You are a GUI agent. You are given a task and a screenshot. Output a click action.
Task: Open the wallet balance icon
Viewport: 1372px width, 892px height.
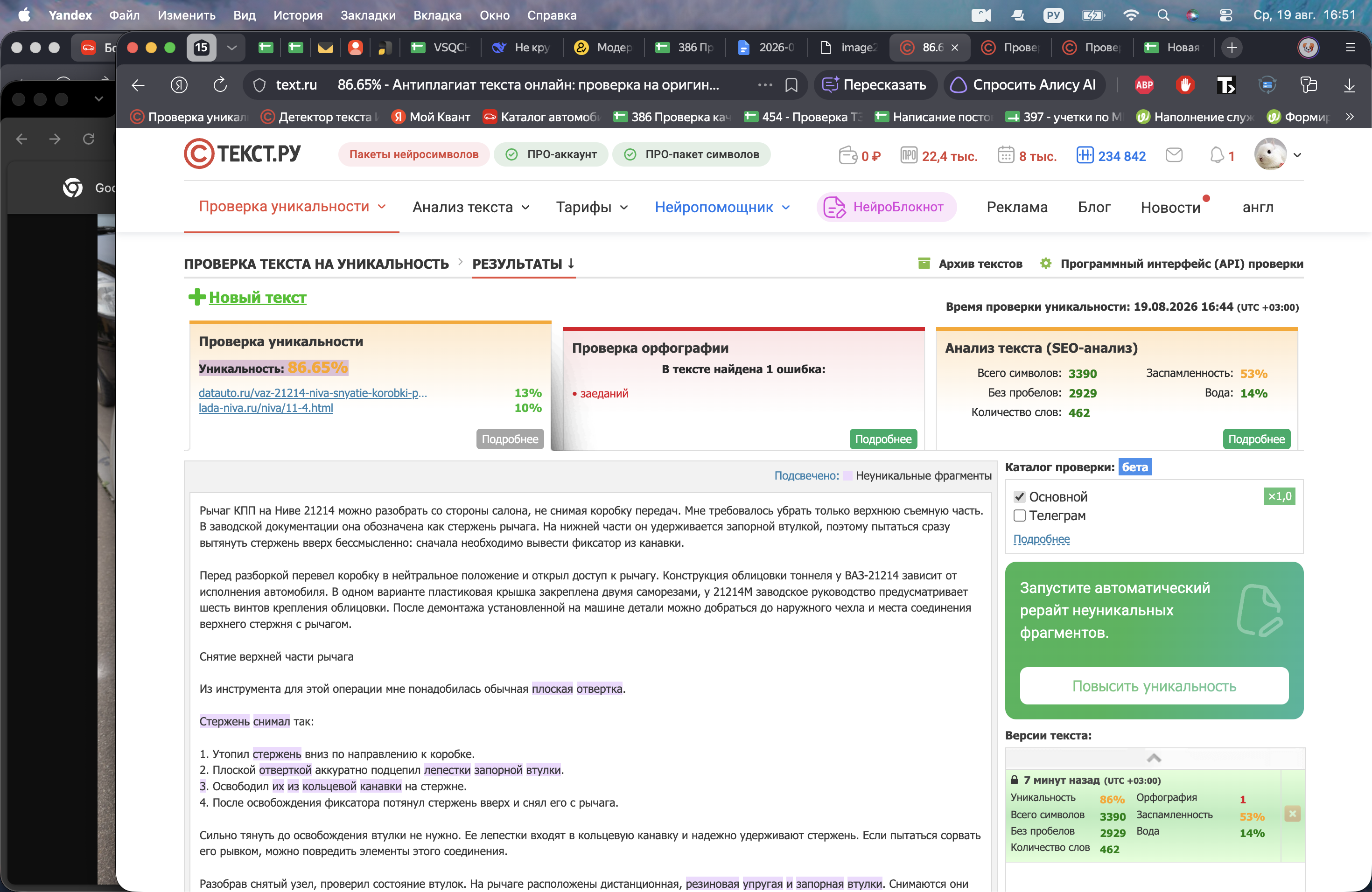pyautogui.click(x=848, y=155)
